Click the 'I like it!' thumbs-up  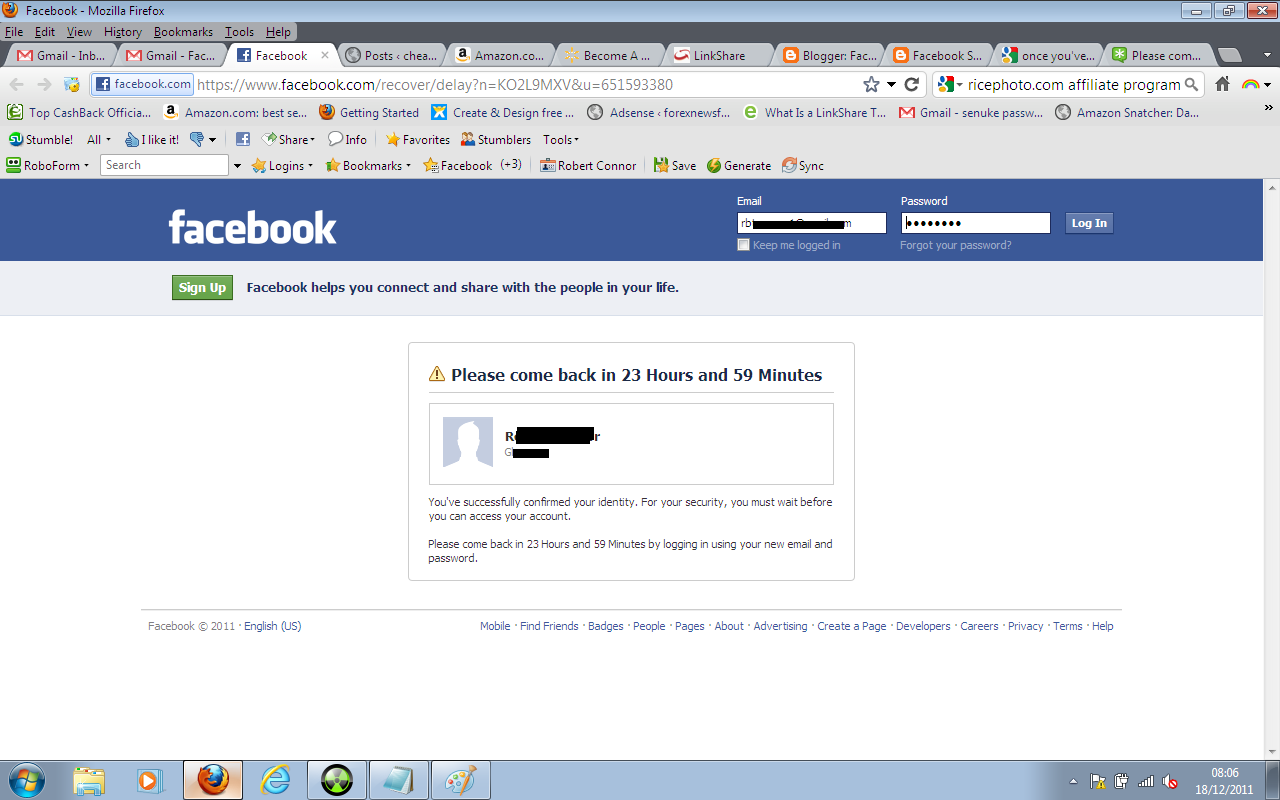(x=152, y=140)
